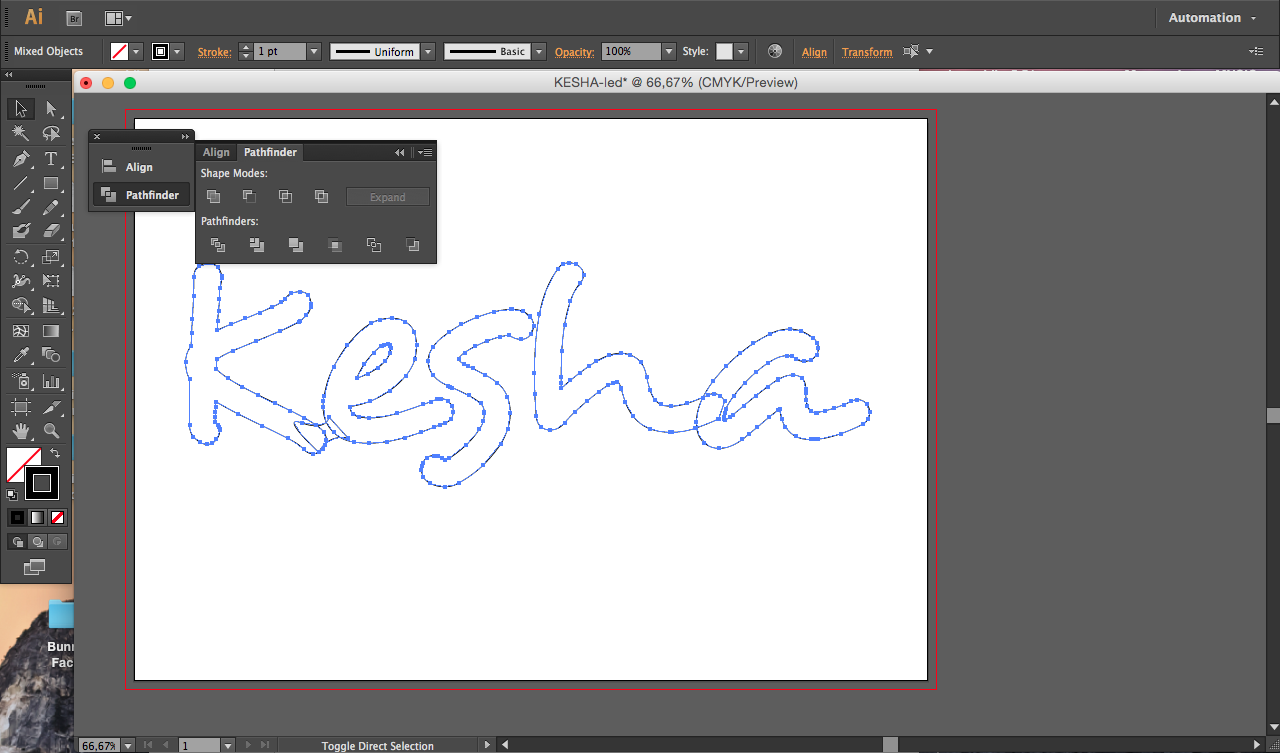Set the None color mode button
Screen dimensions: 1280x753
tap(58, 517)
